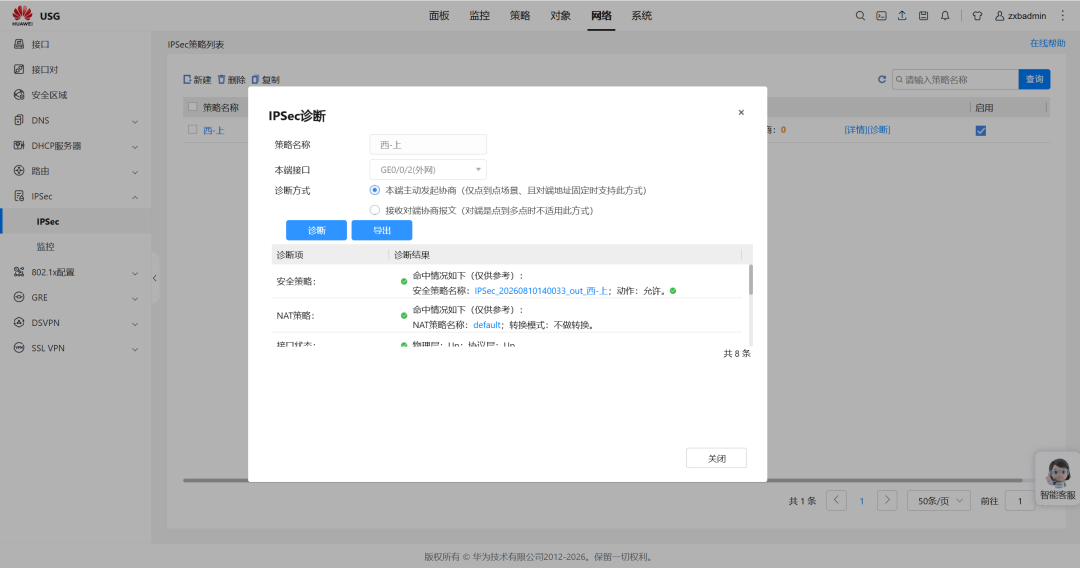The image size is (1080, 568).
Task: Click the GRE sidebar icon
Action: coord(19,297)
